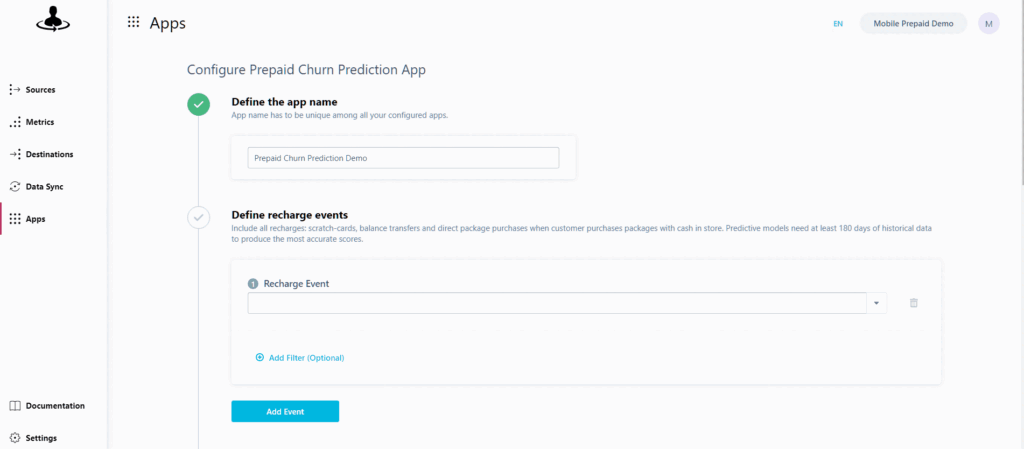Expand the Recharge Event dropdown arrow
The width and height of the screenshot is (1024, 449).
click(x=876, y=303)
